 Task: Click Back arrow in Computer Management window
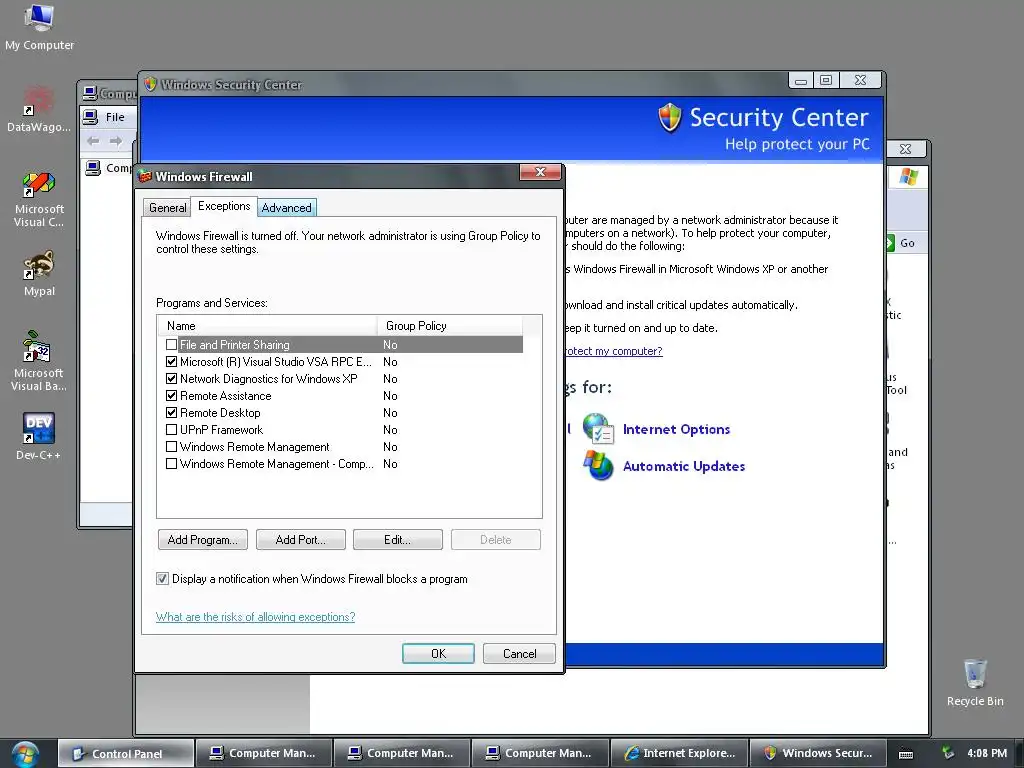(x=93, y=140)
